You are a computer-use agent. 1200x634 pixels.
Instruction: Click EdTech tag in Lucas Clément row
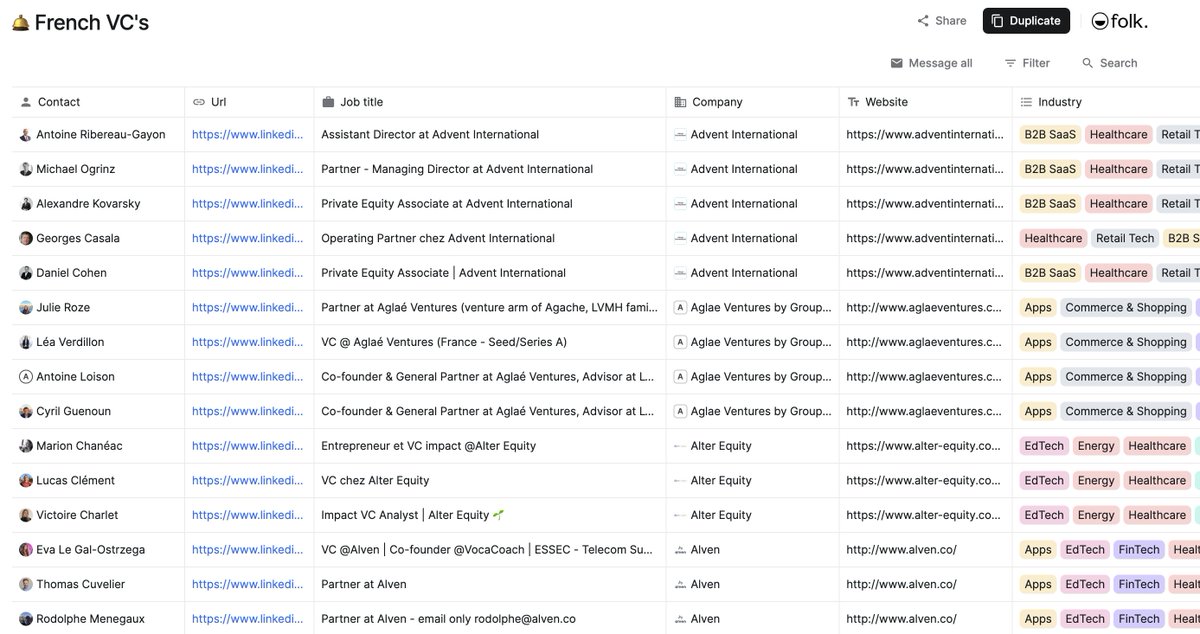point(1044,481)
